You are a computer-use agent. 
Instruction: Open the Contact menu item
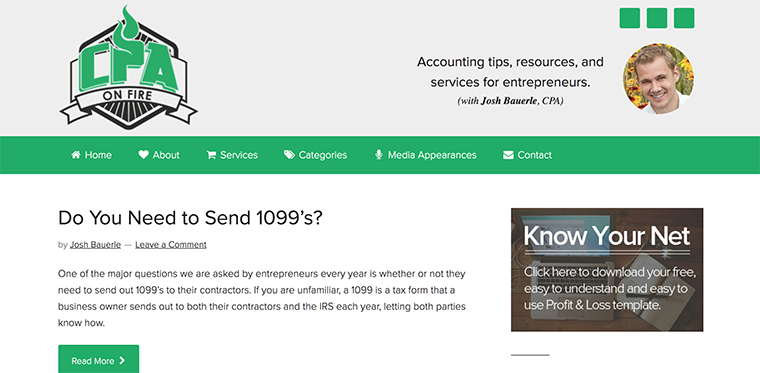[x=527, y=155]
